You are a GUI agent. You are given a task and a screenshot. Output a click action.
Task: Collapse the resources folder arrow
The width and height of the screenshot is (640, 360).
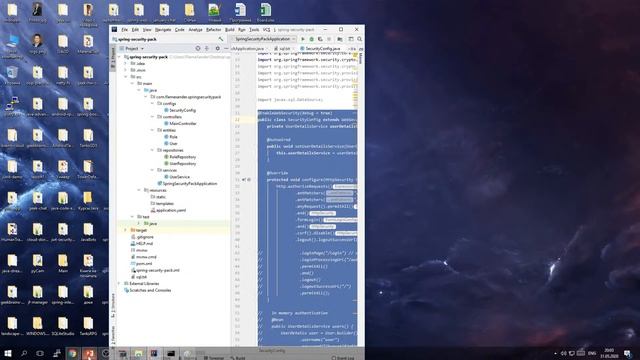pos(139,190)
